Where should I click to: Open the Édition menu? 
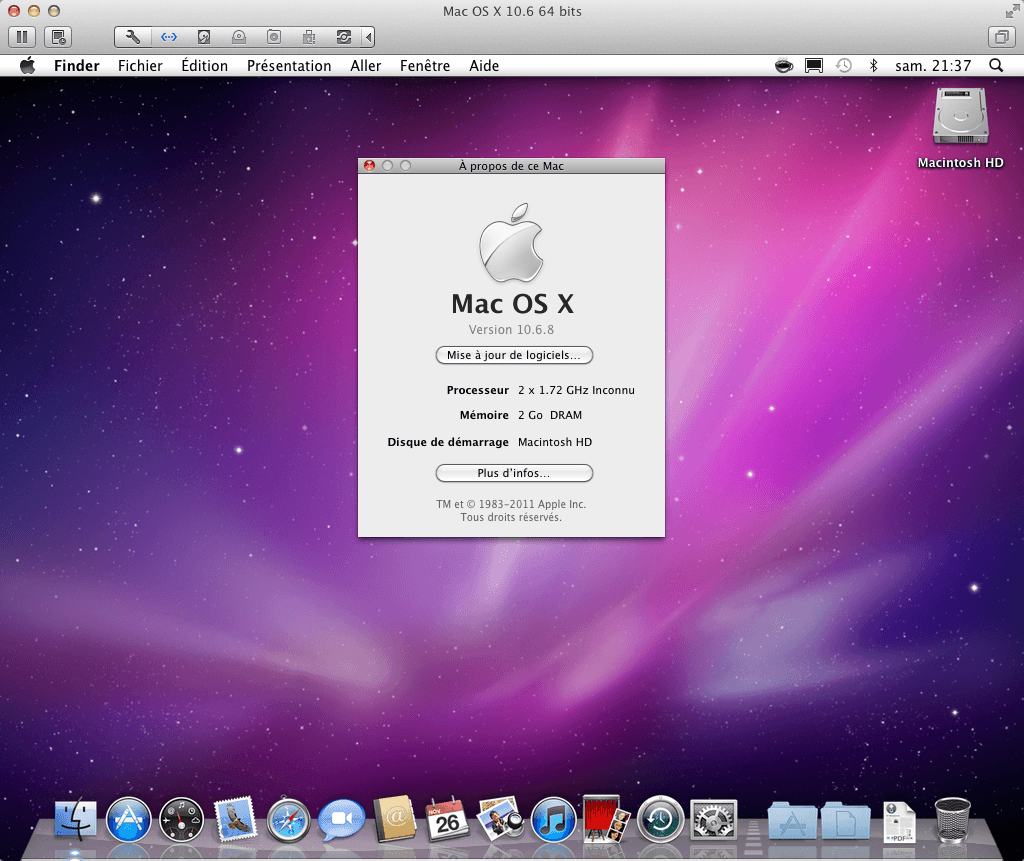coord(204,66)
